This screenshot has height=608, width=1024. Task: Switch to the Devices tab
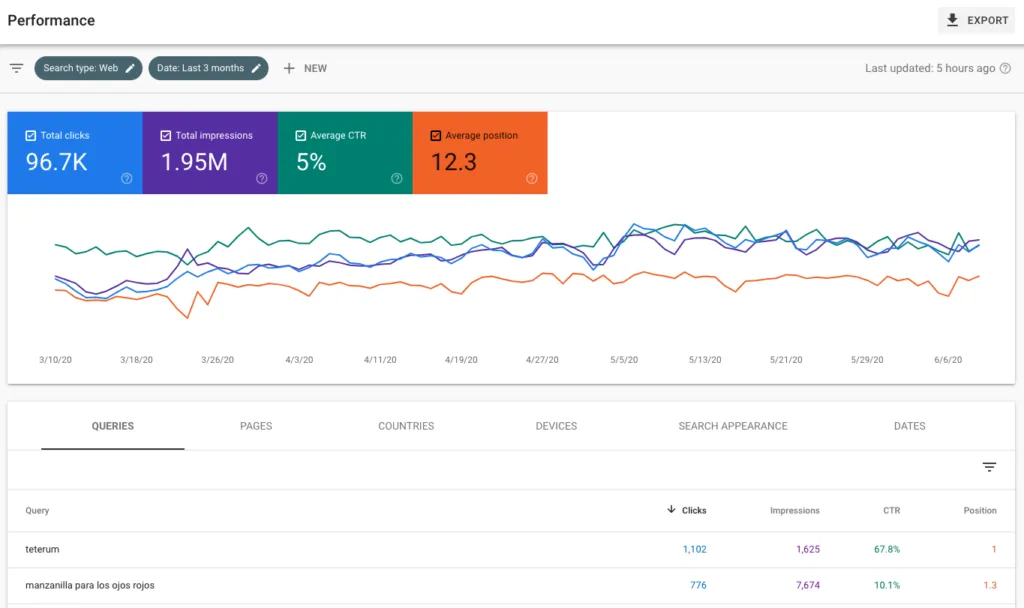[556, 426]
